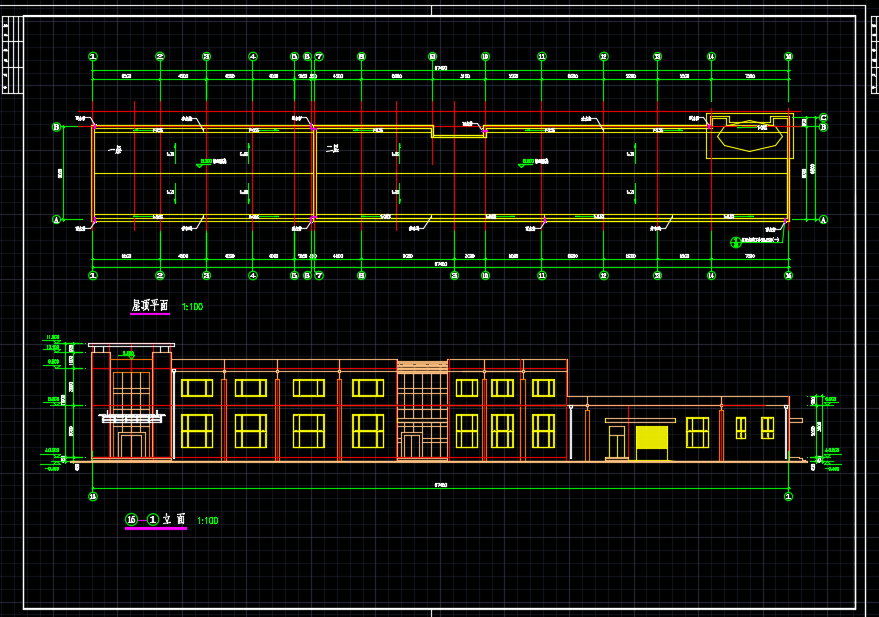
Task: Select the entrance door of left tower
Action: coord(131,445)
